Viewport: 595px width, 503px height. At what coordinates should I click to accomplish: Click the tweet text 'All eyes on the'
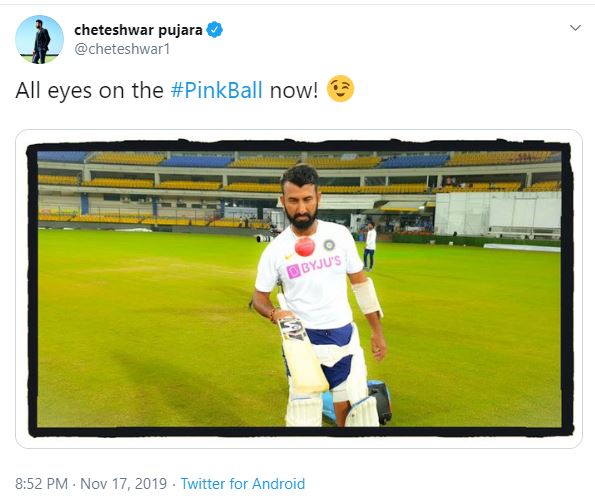tap(90, 90)
